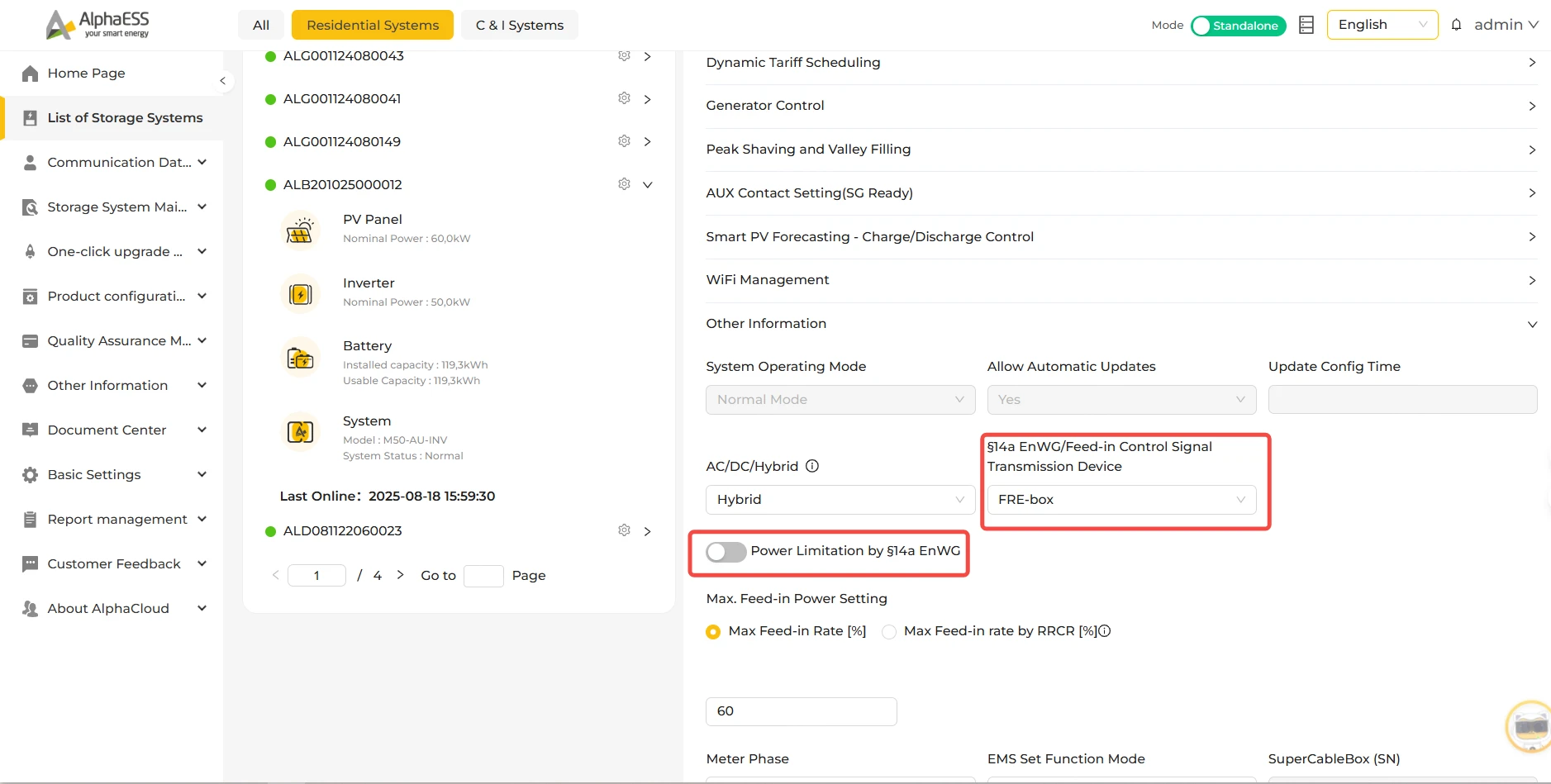Click Product configuration sidebar icon
This screenshot has height=784, width=1551.
(x=30, y=296)
